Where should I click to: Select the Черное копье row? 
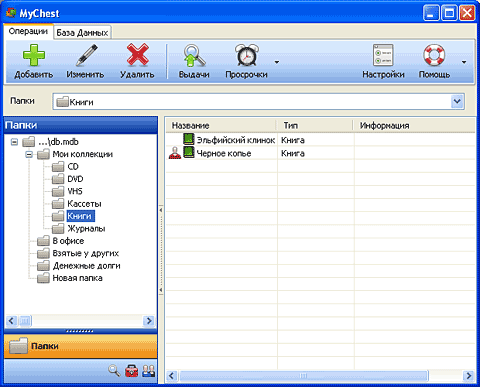tap(320, 153)
